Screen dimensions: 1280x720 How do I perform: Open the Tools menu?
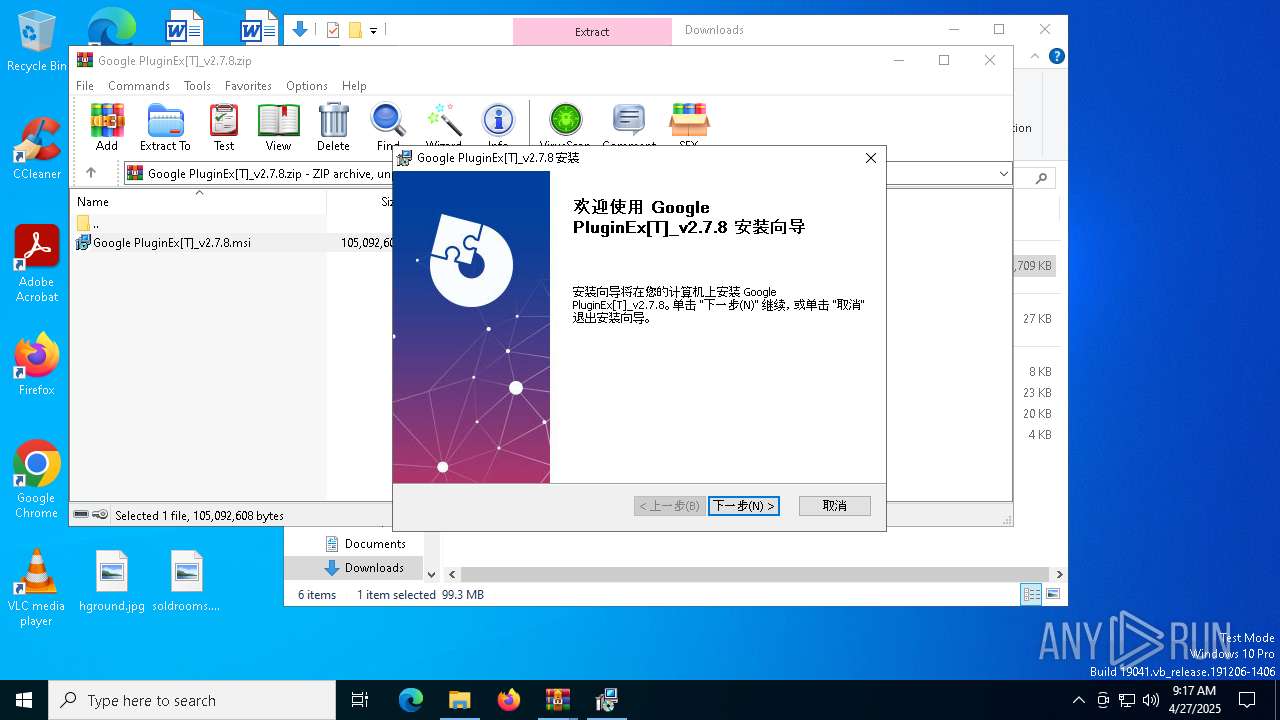point(197,86)
